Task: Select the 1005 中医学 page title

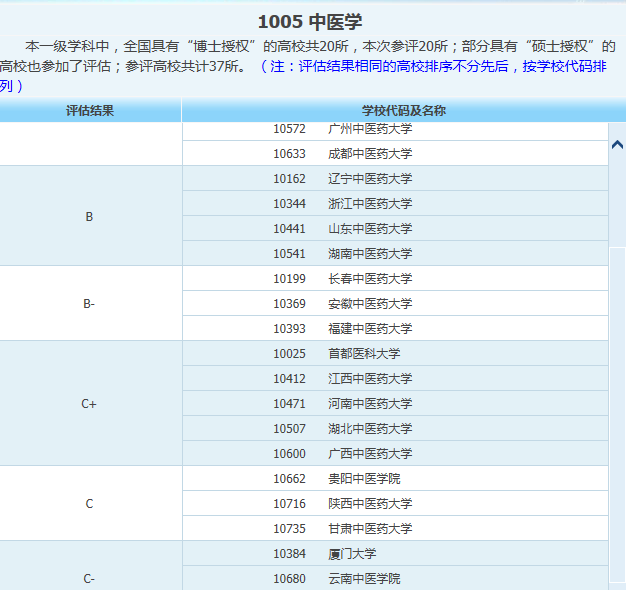Action: click(310, 22)
